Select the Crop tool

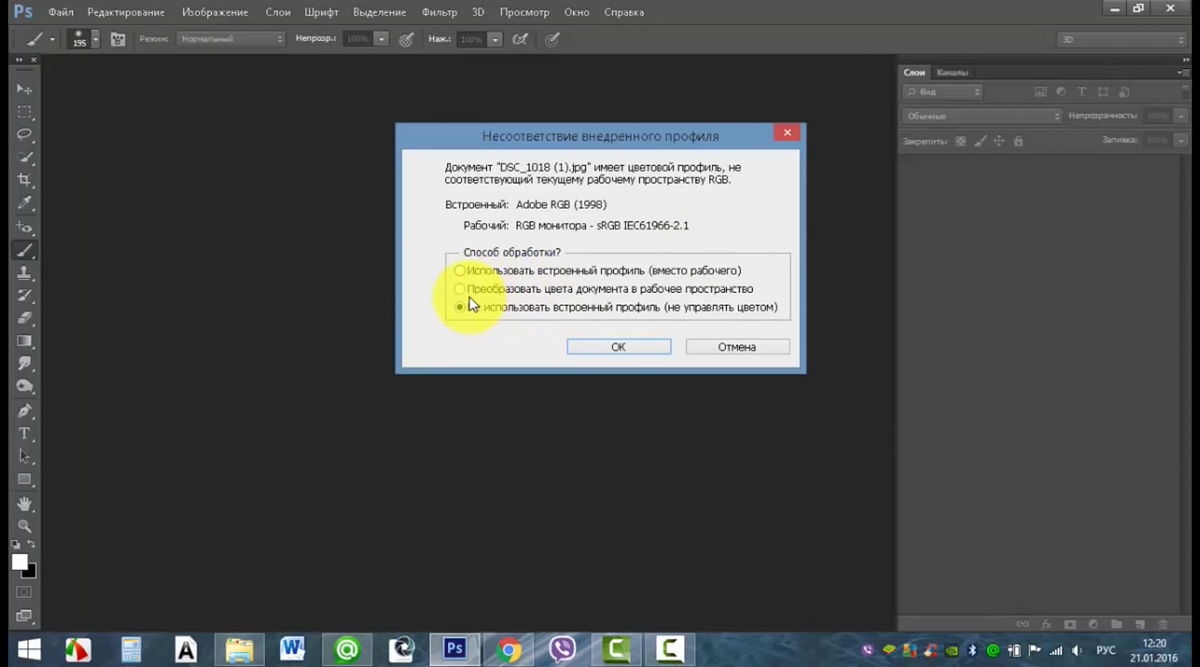point(25,181)
